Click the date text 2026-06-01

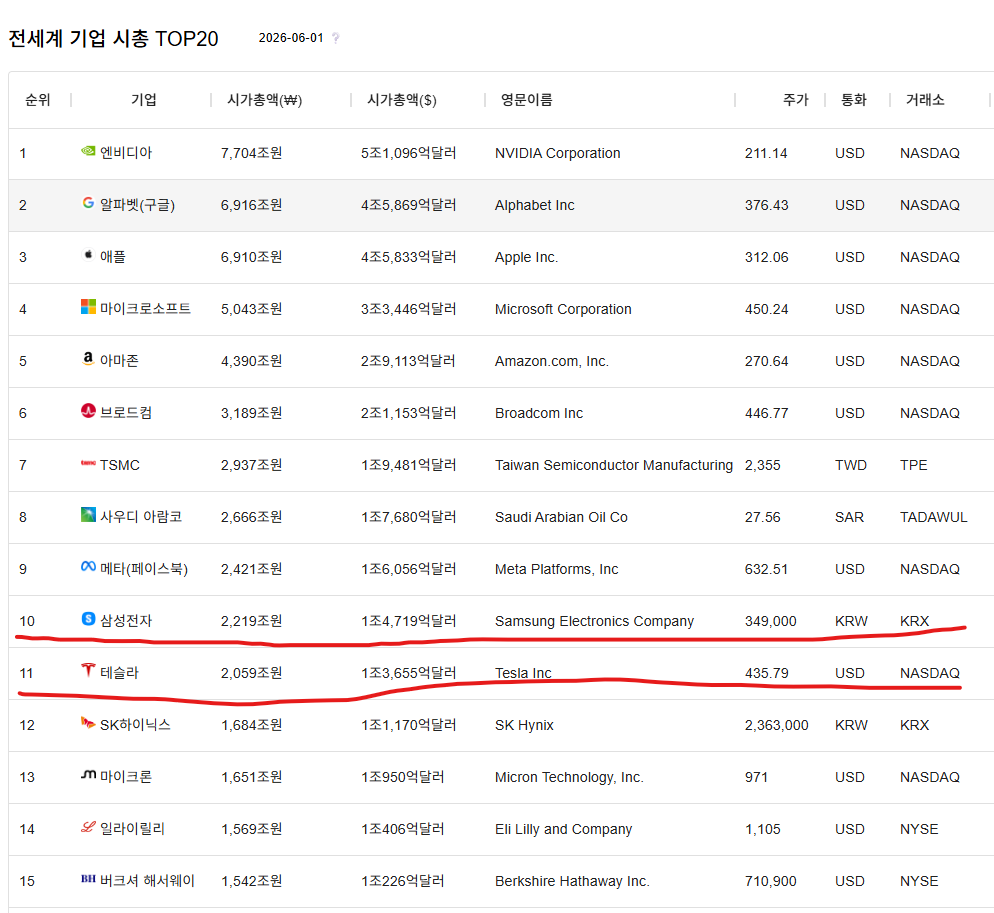pos(291,38)
